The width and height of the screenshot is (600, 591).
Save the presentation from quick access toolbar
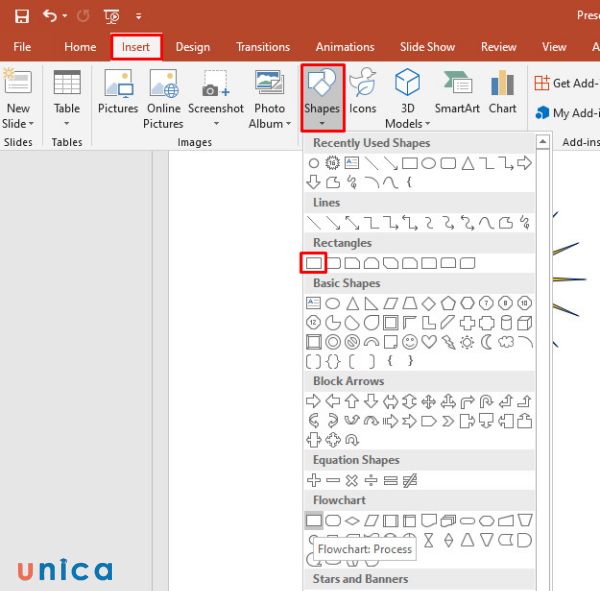click(x=21, y=16)
